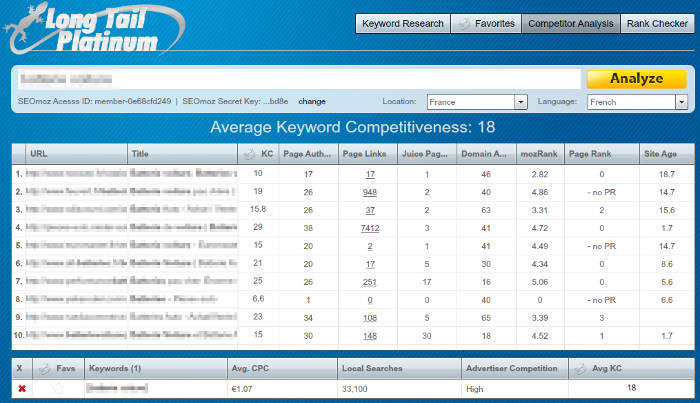Open the page links value 7412

[x=370, y=228]
